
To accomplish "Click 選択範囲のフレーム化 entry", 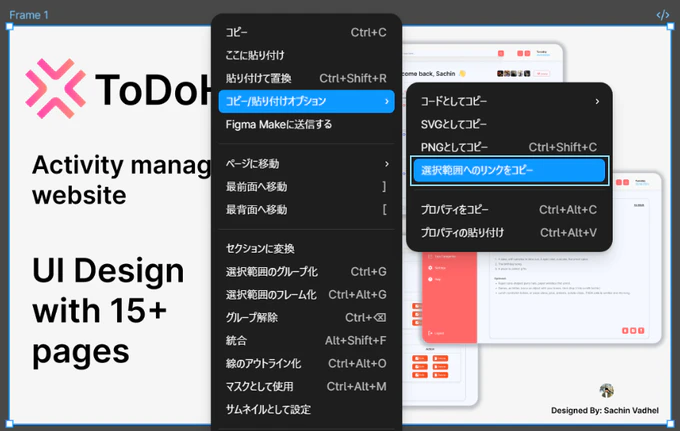I will tap(306, 295).
